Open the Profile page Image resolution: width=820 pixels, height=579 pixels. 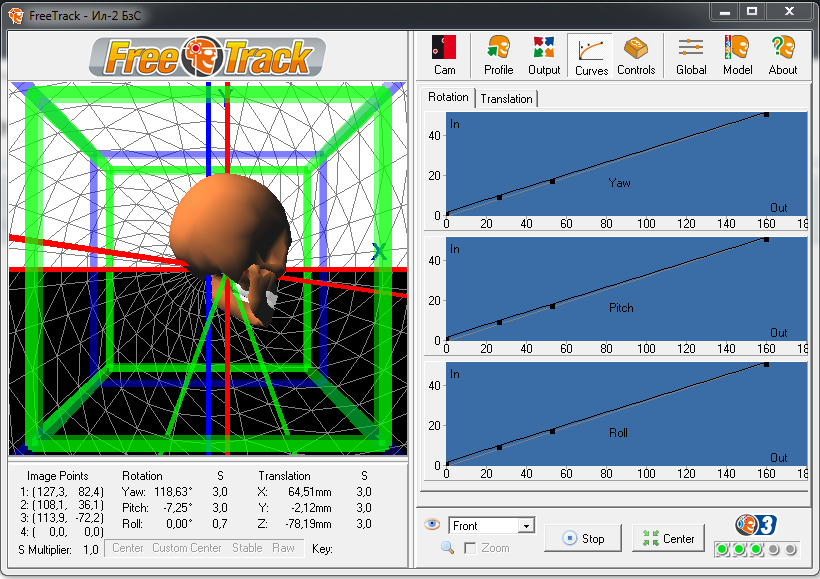(x=498, y=55)
